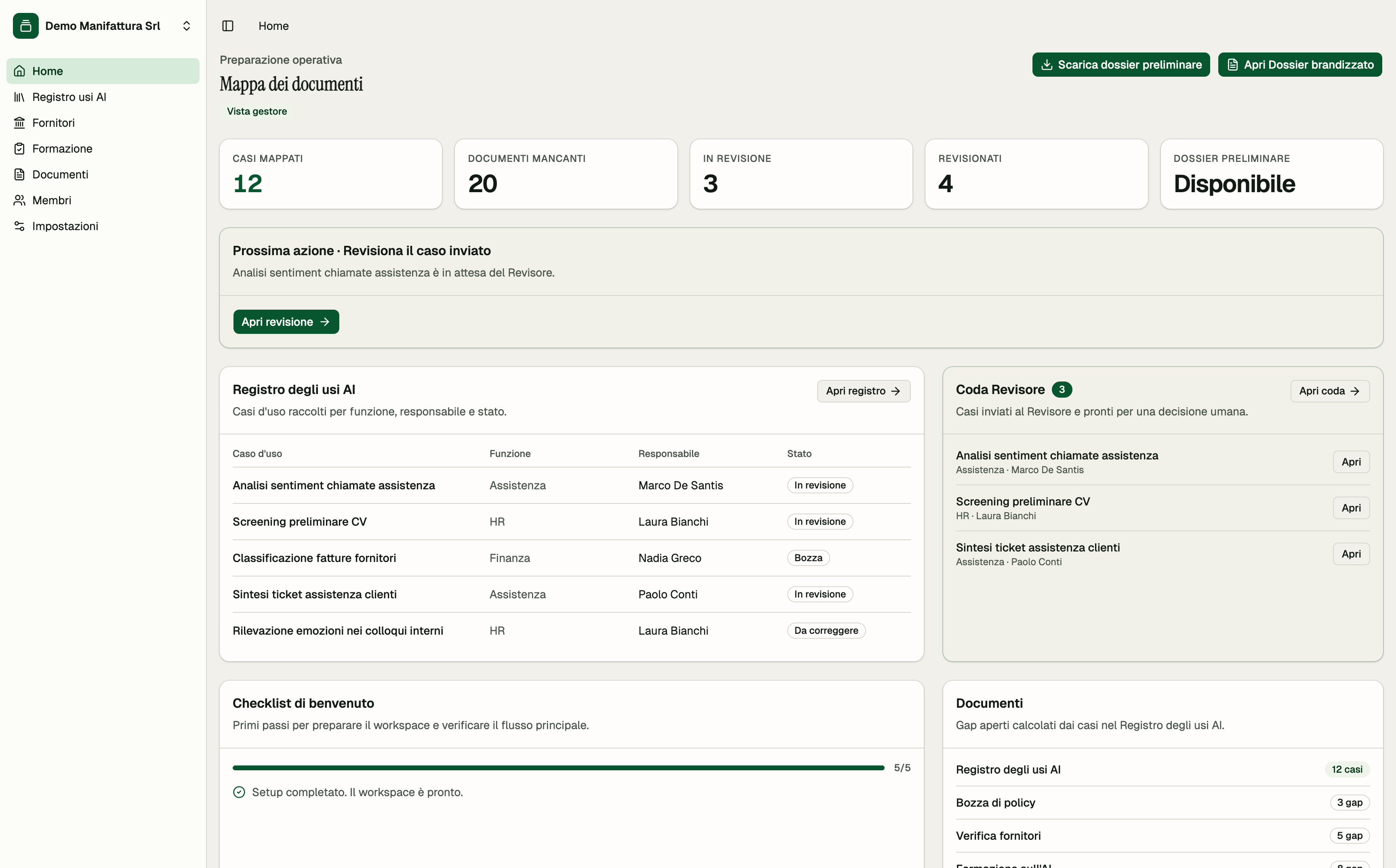Screen dimensions: 1396x868
Task: Open Registro usi AI menu item
Action: pos(103,97)
